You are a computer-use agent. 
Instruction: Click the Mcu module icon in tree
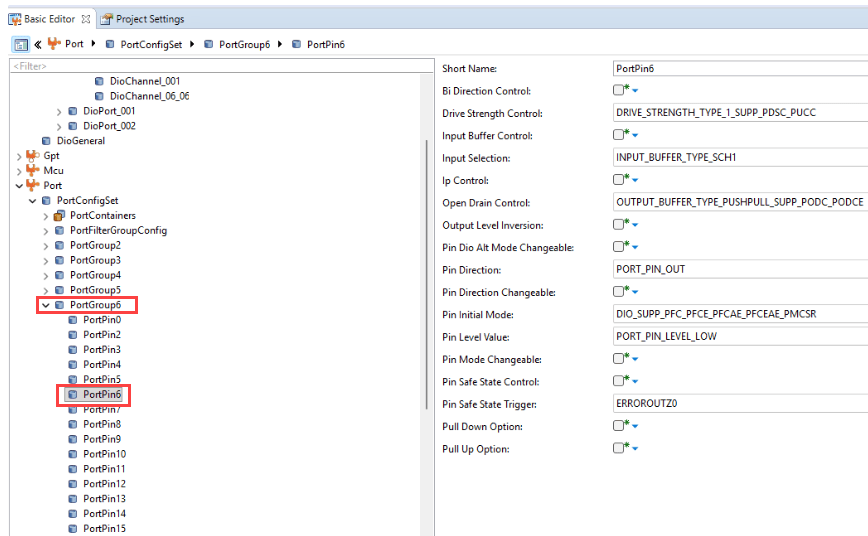coord(33,171)
